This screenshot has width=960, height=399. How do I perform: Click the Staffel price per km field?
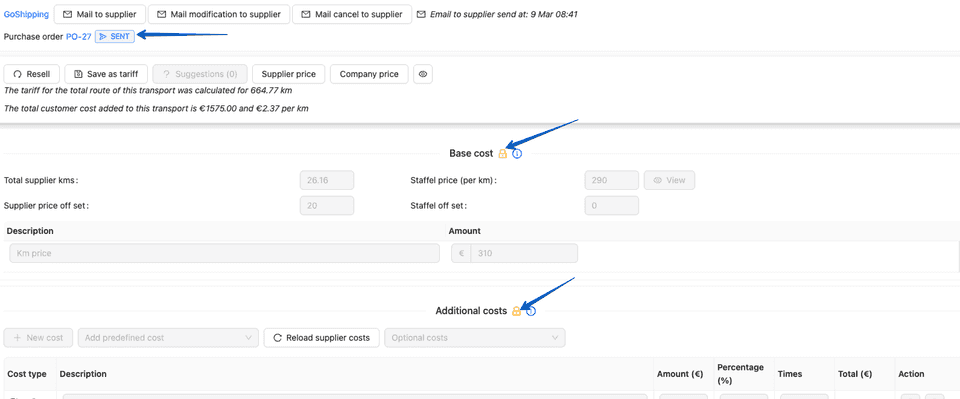612,181
